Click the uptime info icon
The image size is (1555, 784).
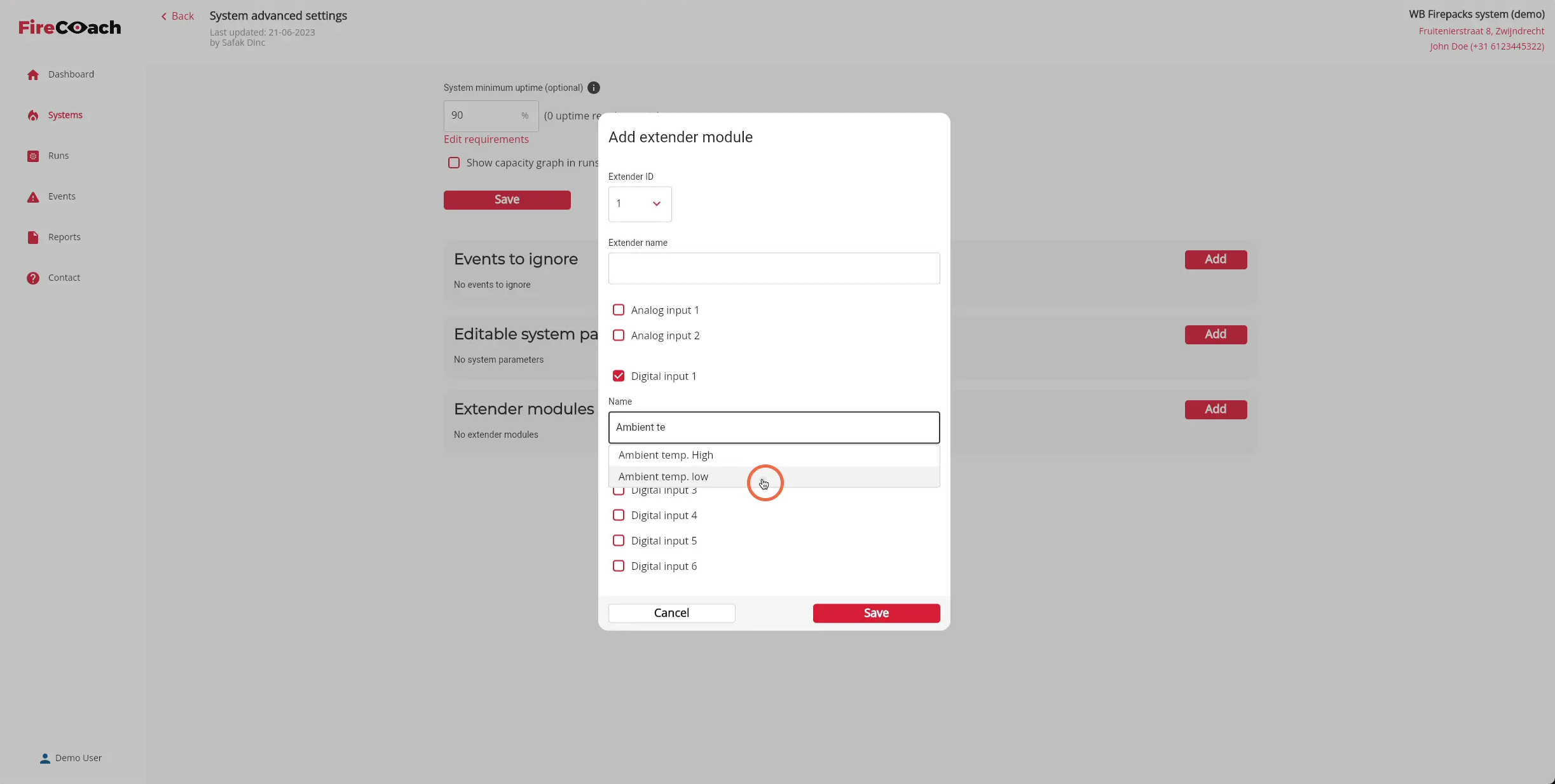click(594, 88)
